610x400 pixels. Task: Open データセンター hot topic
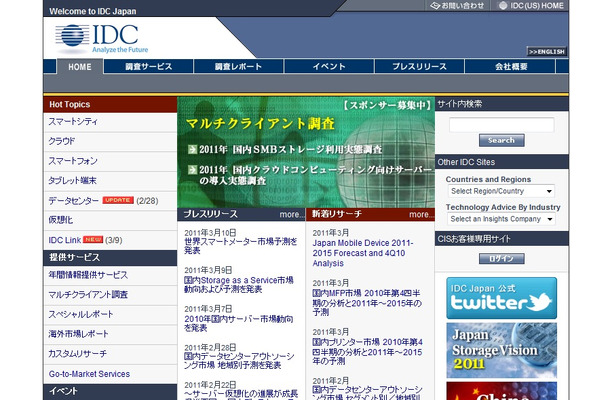pos(74,201)
